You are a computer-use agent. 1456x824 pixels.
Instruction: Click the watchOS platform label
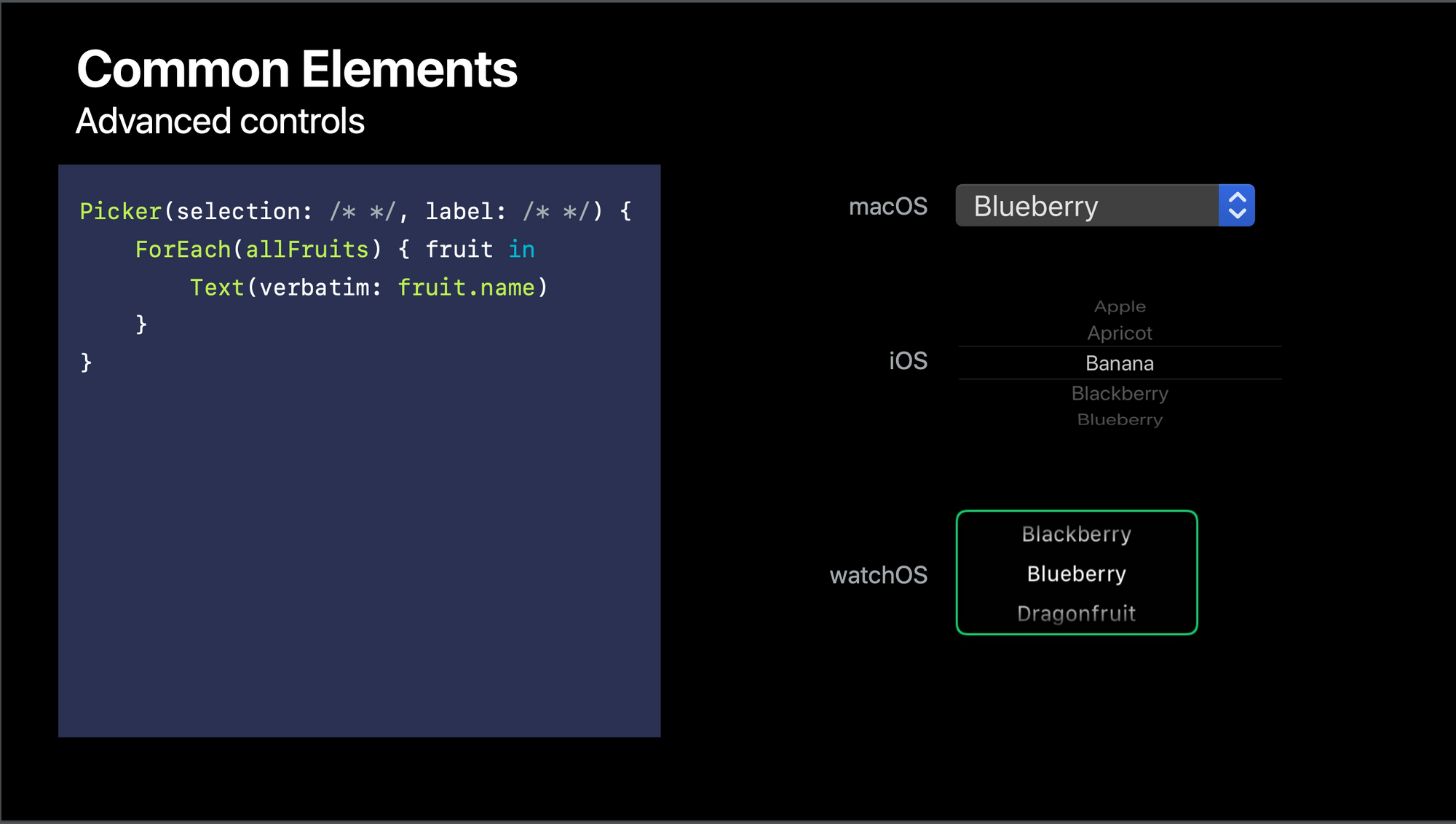[x=879, y=575]
